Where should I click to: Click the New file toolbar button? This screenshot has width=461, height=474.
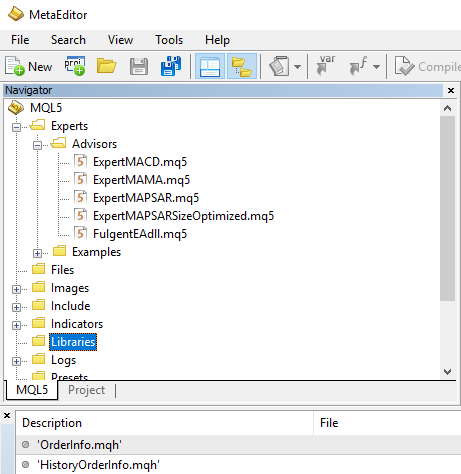(29, 66)
